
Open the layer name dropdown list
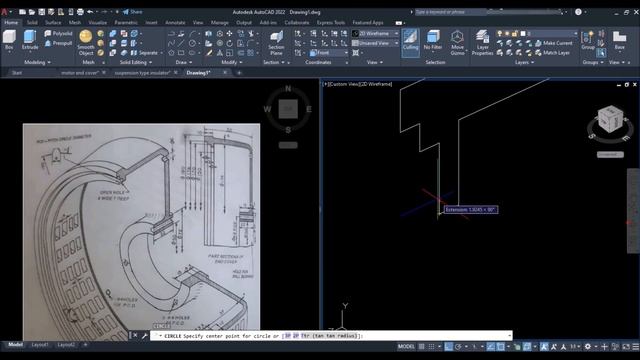[x=538, y=33]
